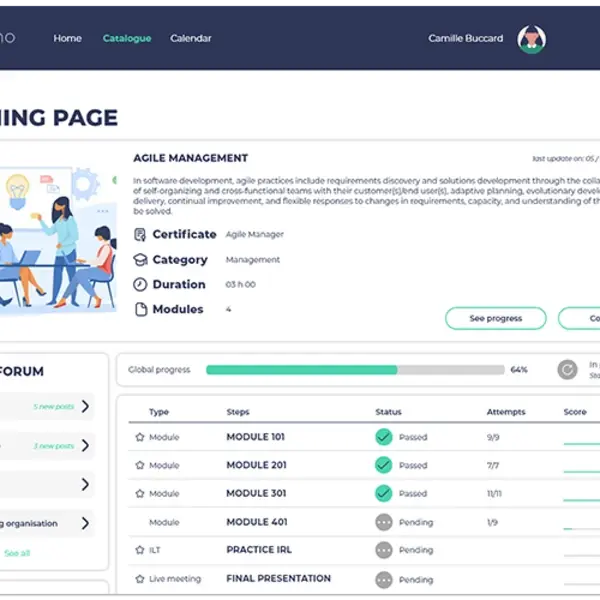
Task: Open the Calendar menu
Action: pyautogui.click(x=191, y=38)
